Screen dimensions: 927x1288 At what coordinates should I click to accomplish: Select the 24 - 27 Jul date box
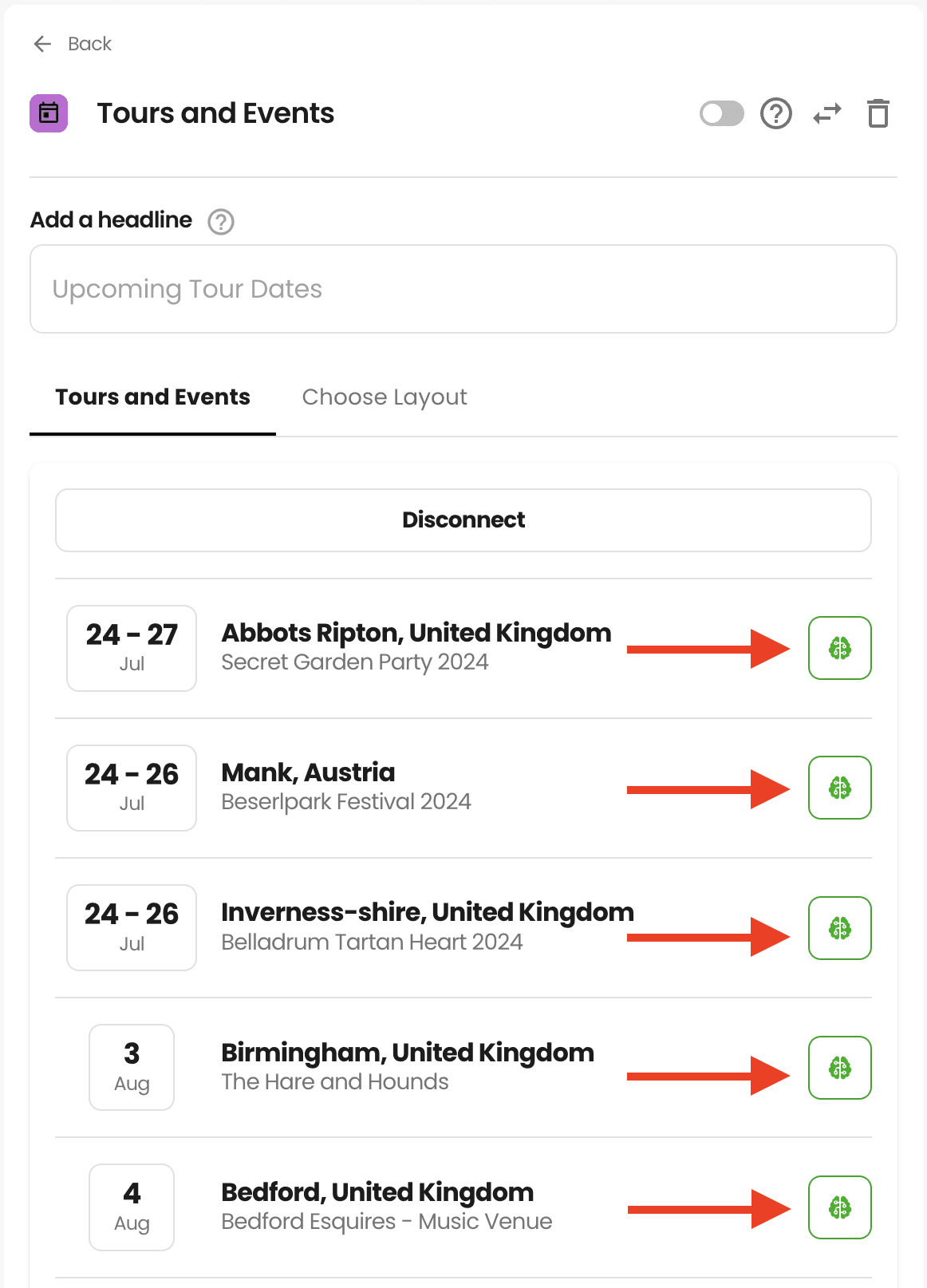pos(132,648)
